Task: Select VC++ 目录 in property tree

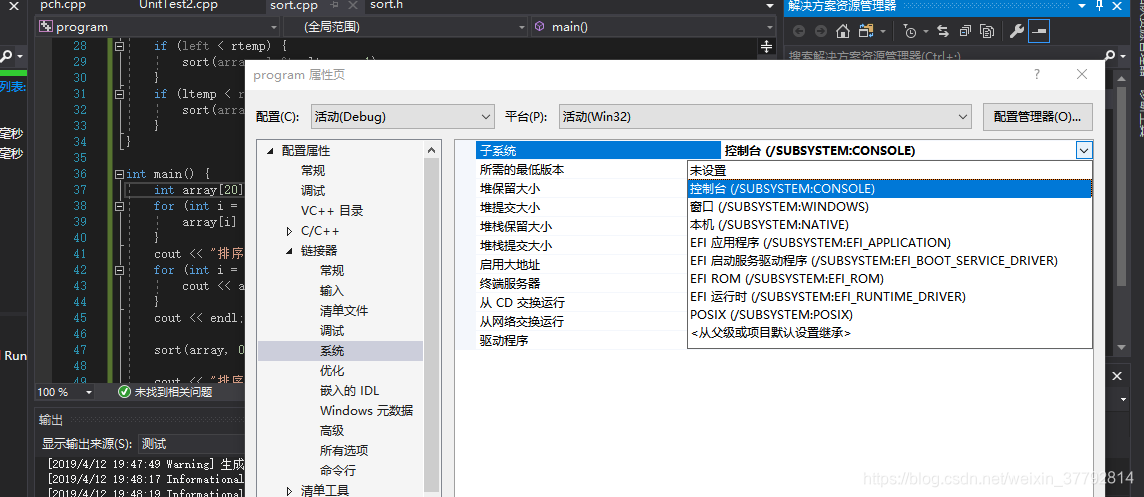Action: click(x=332, y=211)
